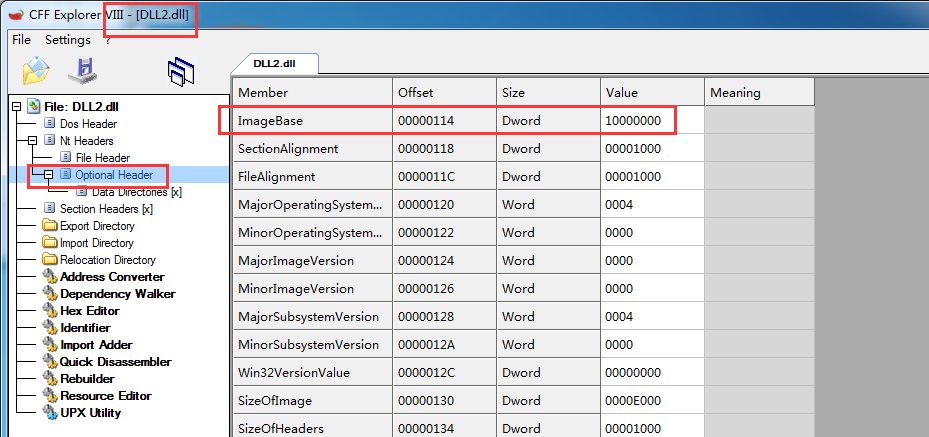Click the Value column header
This screenshot has width=929, height=437.
coord(652,92)
